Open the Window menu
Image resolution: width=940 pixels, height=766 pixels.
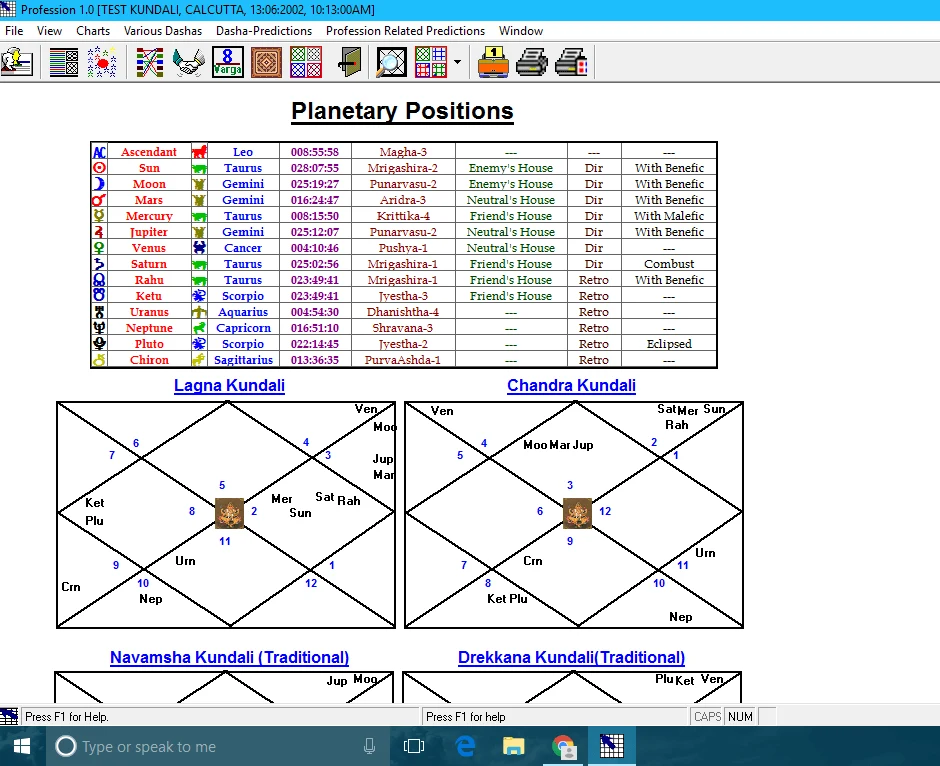(x=521, y=31)
